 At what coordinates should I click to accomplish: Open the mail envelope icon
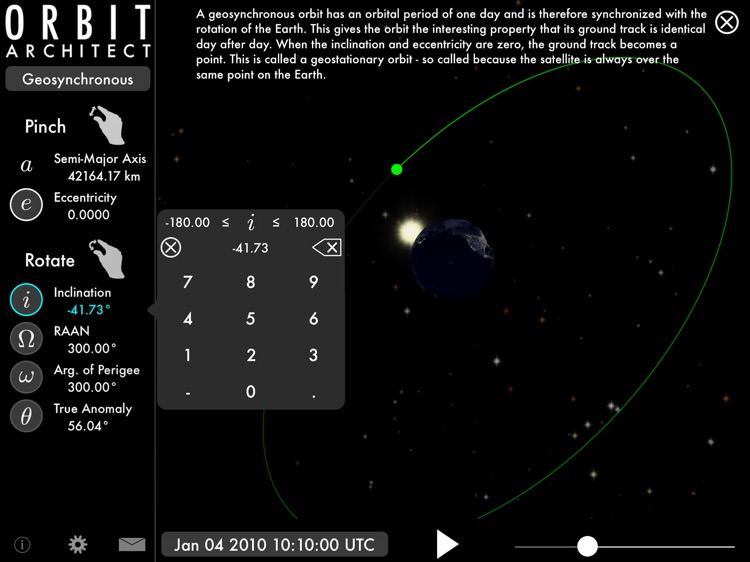tap(132, 544)
